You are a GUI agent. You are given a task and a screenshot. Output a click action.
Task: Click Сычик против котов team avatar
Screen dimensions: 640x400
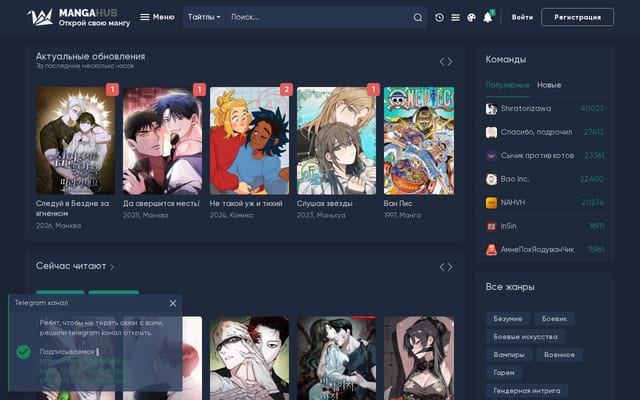(491, 156)
